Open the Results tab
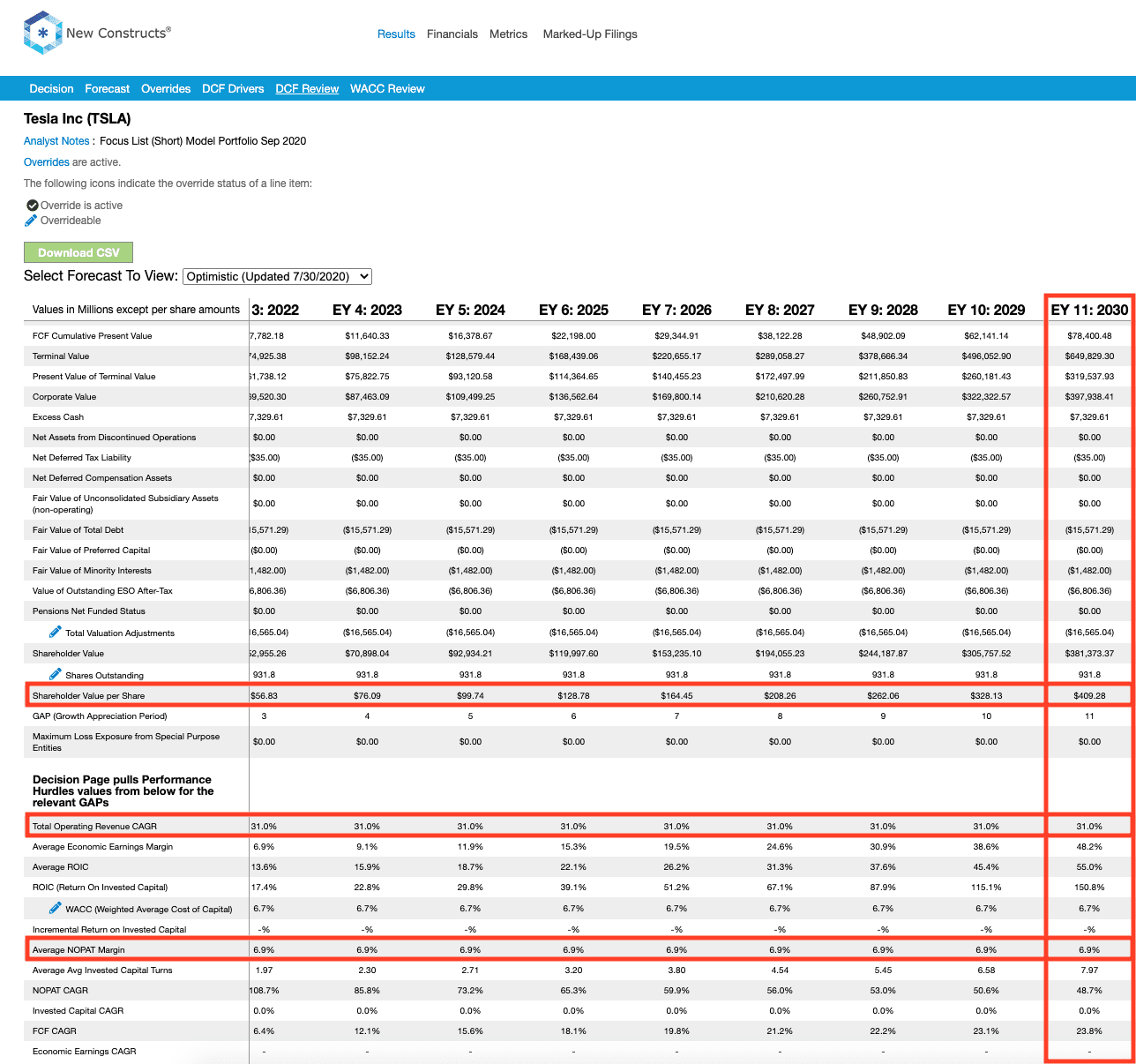Screen dimensions: 1136x1064 pyautogui.click(x=396, y=34)
